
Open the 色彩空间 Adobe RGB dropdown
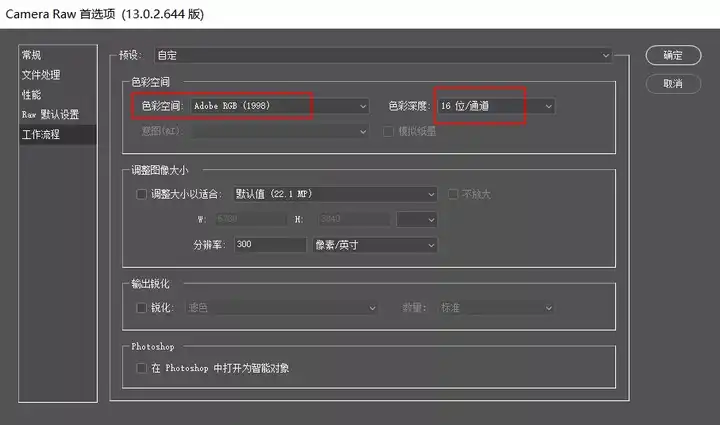(280, 106)
